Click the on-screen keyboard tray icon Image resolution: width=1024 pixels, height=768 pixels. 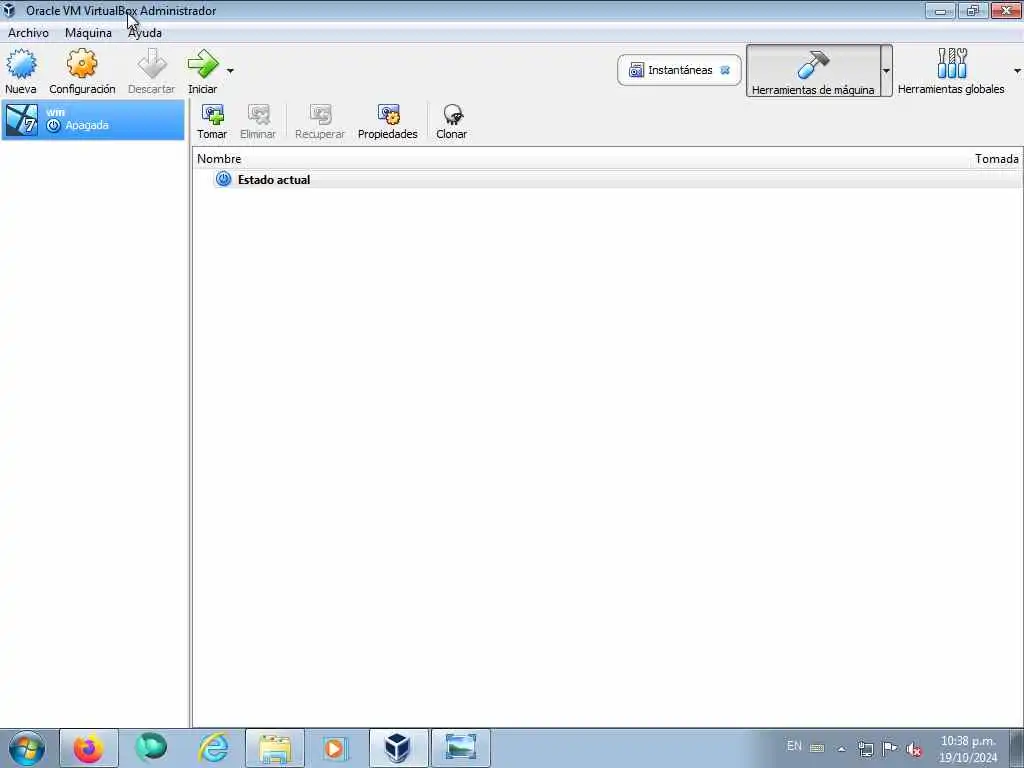pos(817,748)
